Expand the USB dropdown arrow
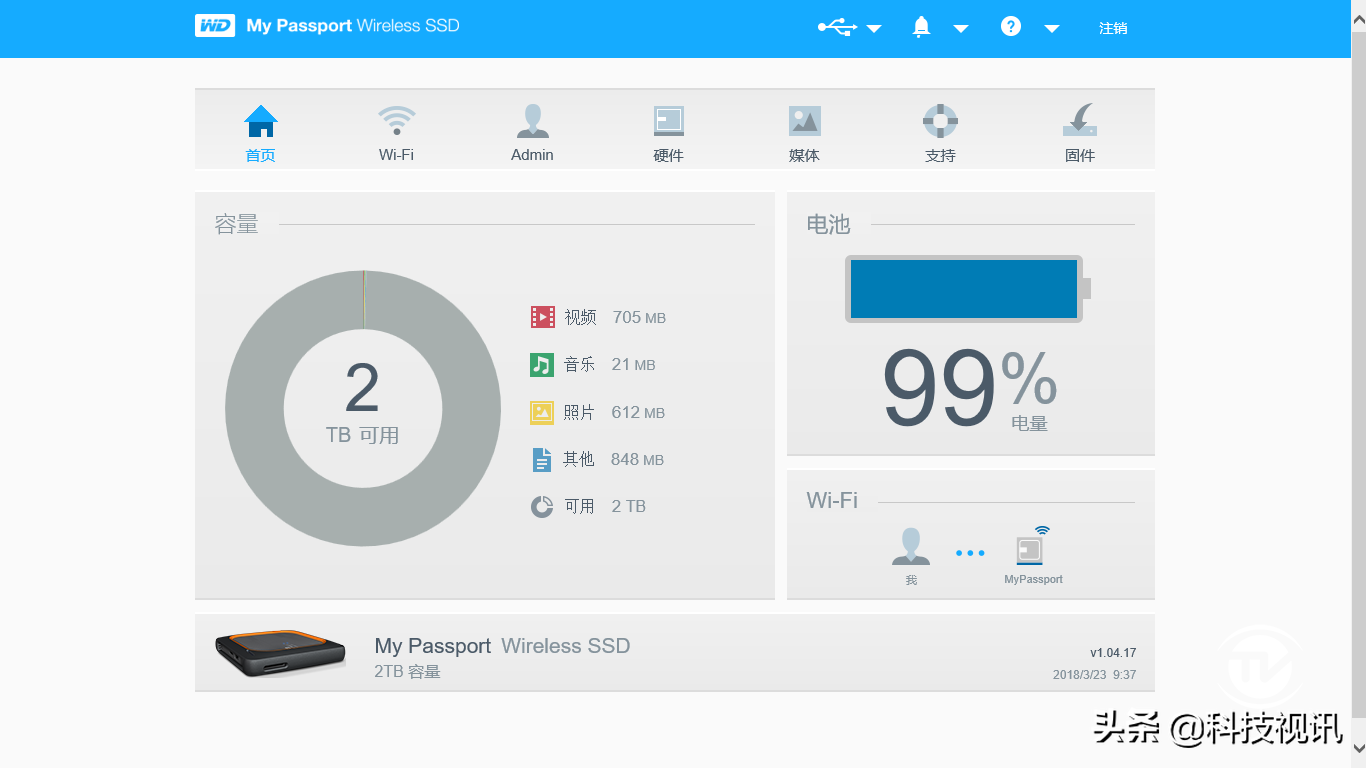 point(874,29)
